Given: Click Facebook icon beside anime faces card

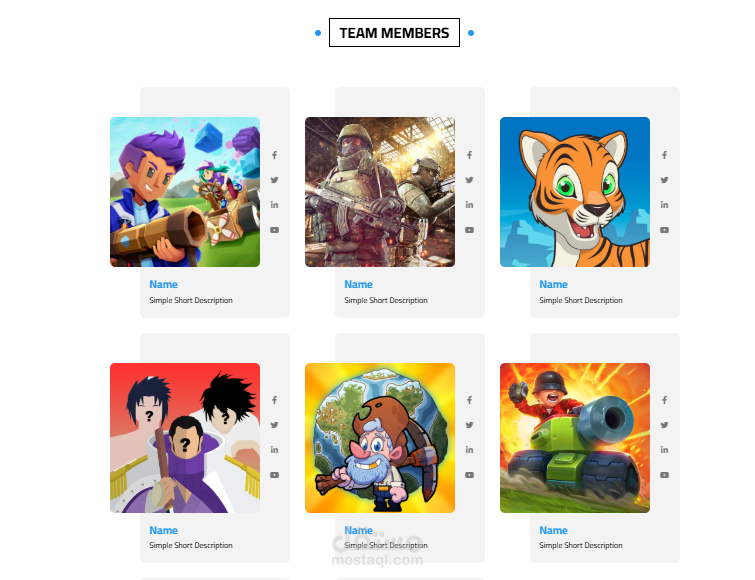Looking at the screenshot, I should pos(274,400).
